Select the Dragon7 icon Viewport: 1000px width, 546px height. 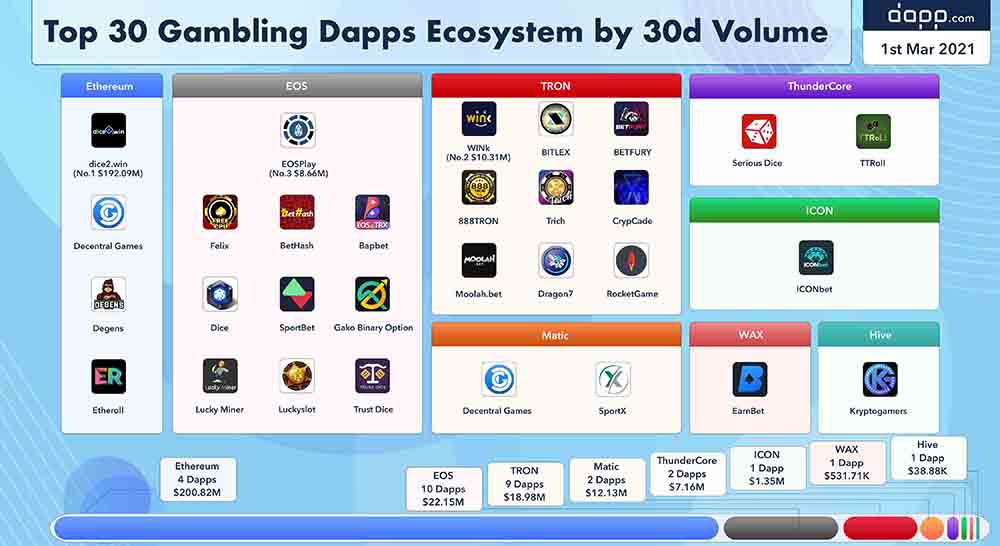555,260
